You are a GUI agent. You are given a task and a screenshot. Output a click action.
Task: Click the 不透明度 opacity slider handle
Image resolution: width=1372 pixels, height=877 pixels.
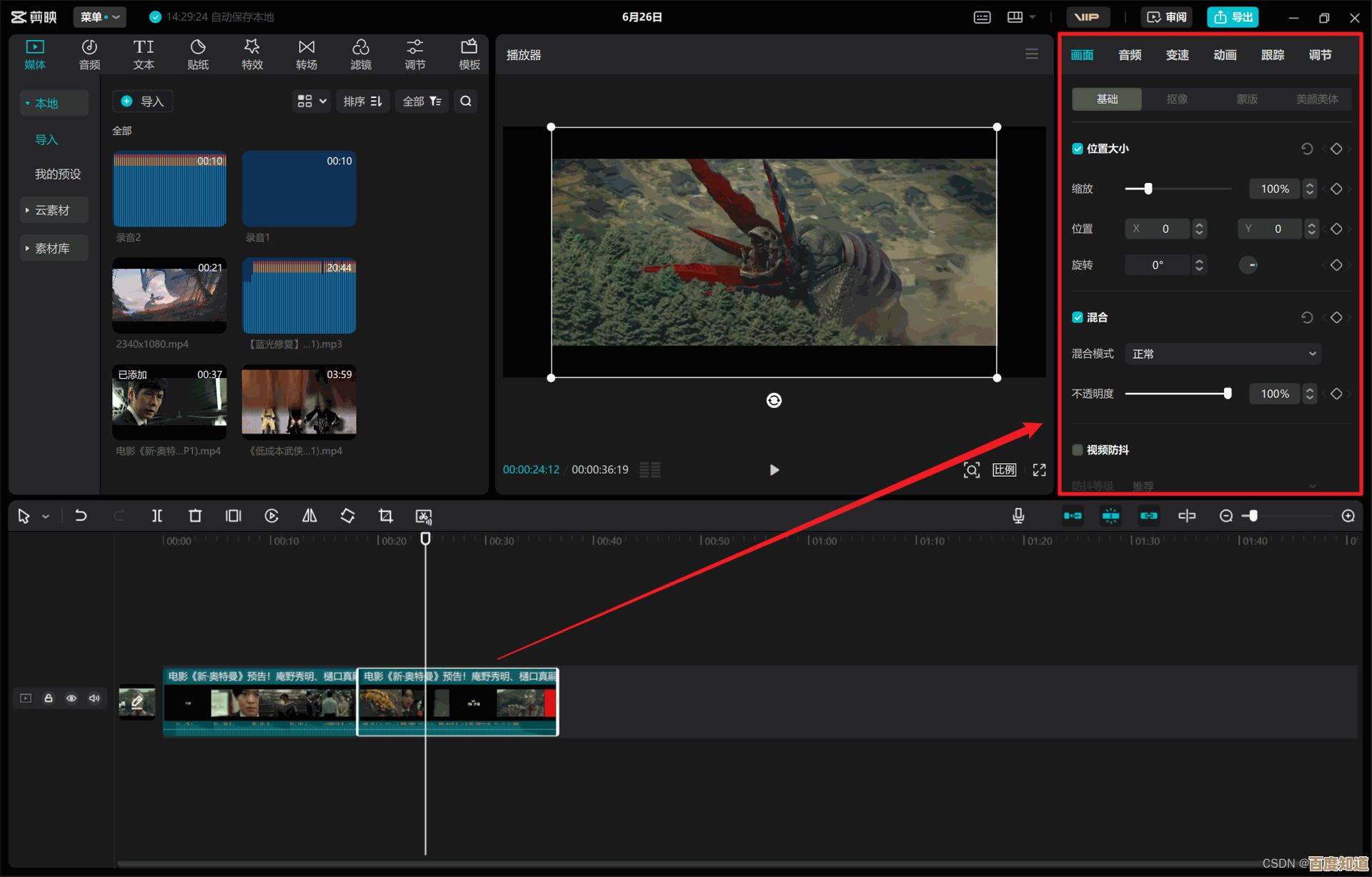(1228, 394)
